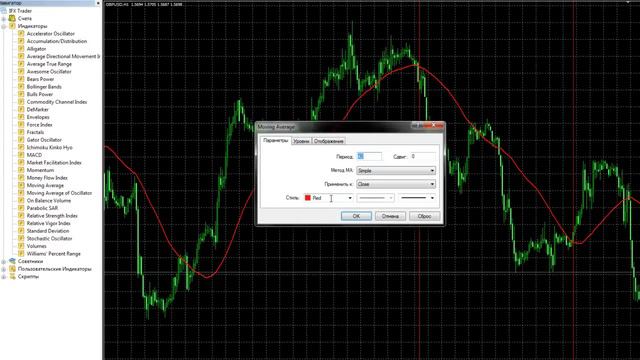640x360 pixels.
Task: Click the Gator Oscillator indicator icon
Action: (21, 140)
